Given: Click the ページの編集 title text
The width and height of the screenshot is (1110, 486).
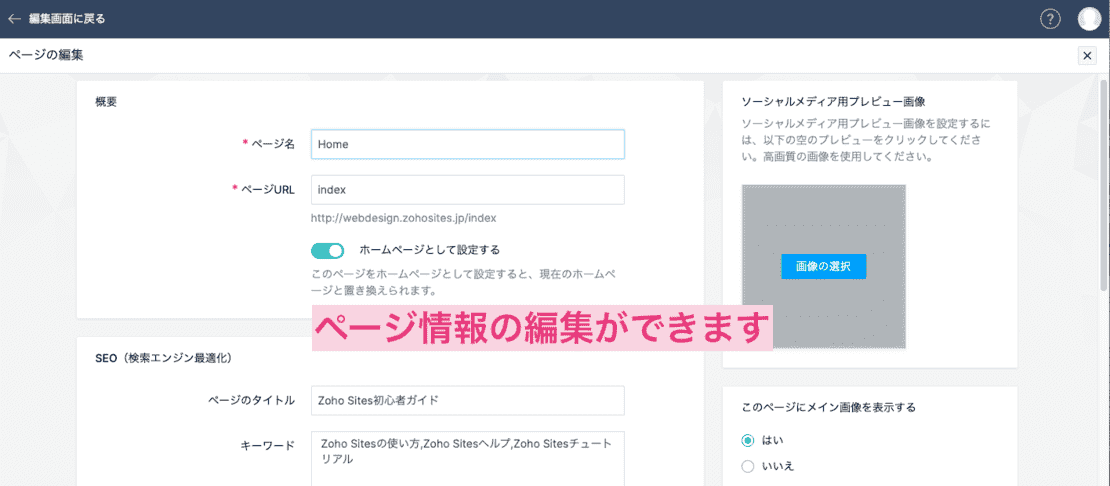Looking at the screenshot, I should pyautogui.click(x=45, y=55).
